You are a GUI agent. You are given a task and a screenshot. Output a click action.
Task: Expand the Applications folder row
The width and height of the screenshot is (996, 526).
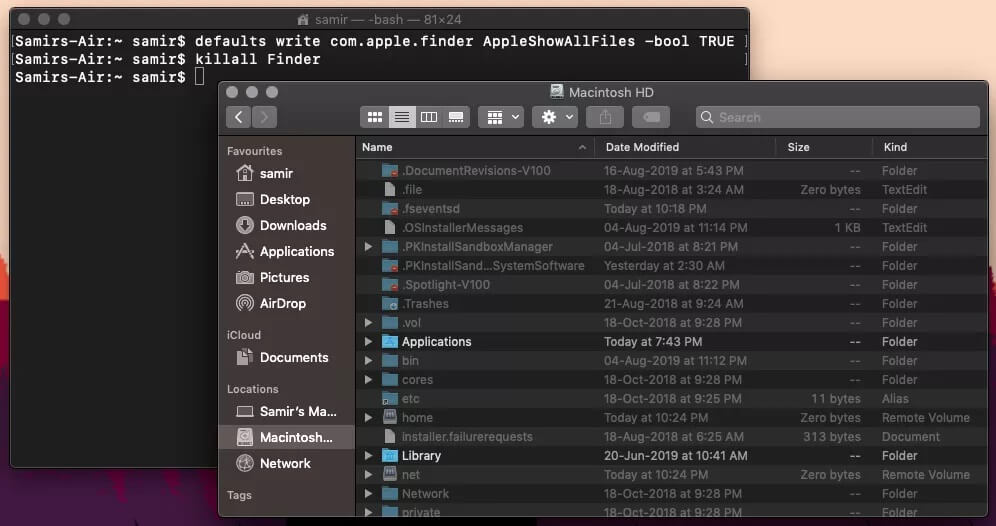368,342
